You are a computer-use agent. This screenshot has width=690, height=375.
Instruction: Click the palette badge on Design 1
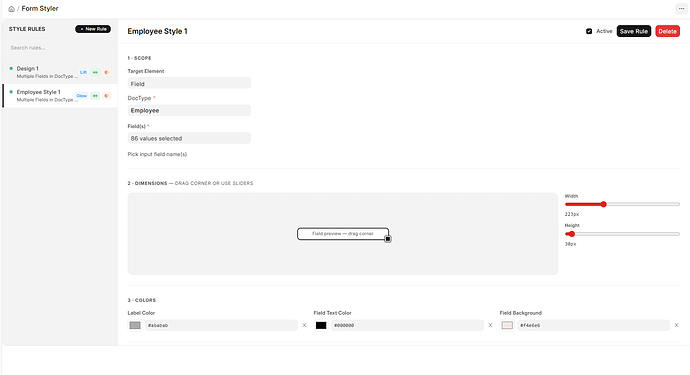[106, 72]
